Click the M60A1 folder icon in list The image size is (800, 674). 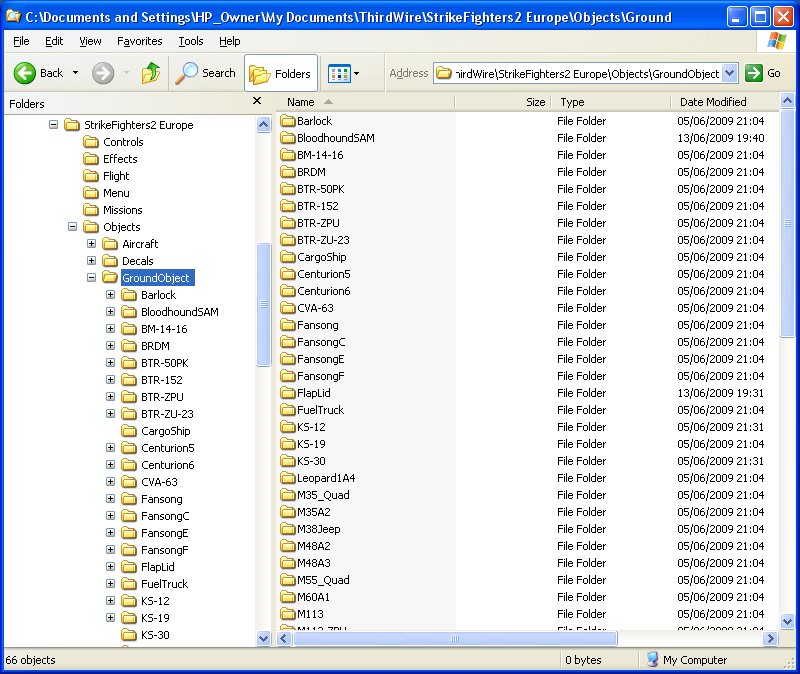288,597
